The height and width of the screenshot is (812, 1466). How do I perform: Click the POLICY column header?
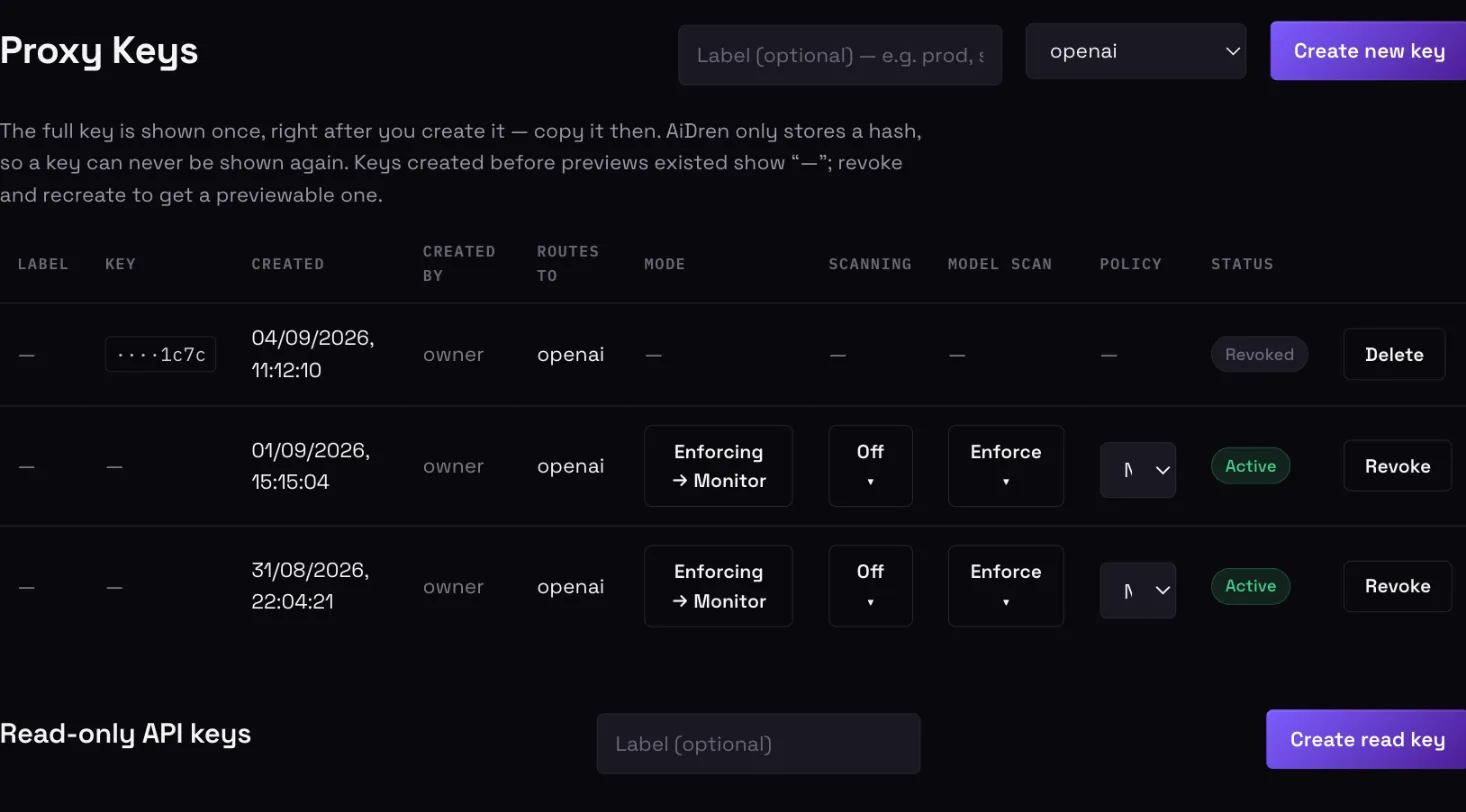click(1131, 264)
